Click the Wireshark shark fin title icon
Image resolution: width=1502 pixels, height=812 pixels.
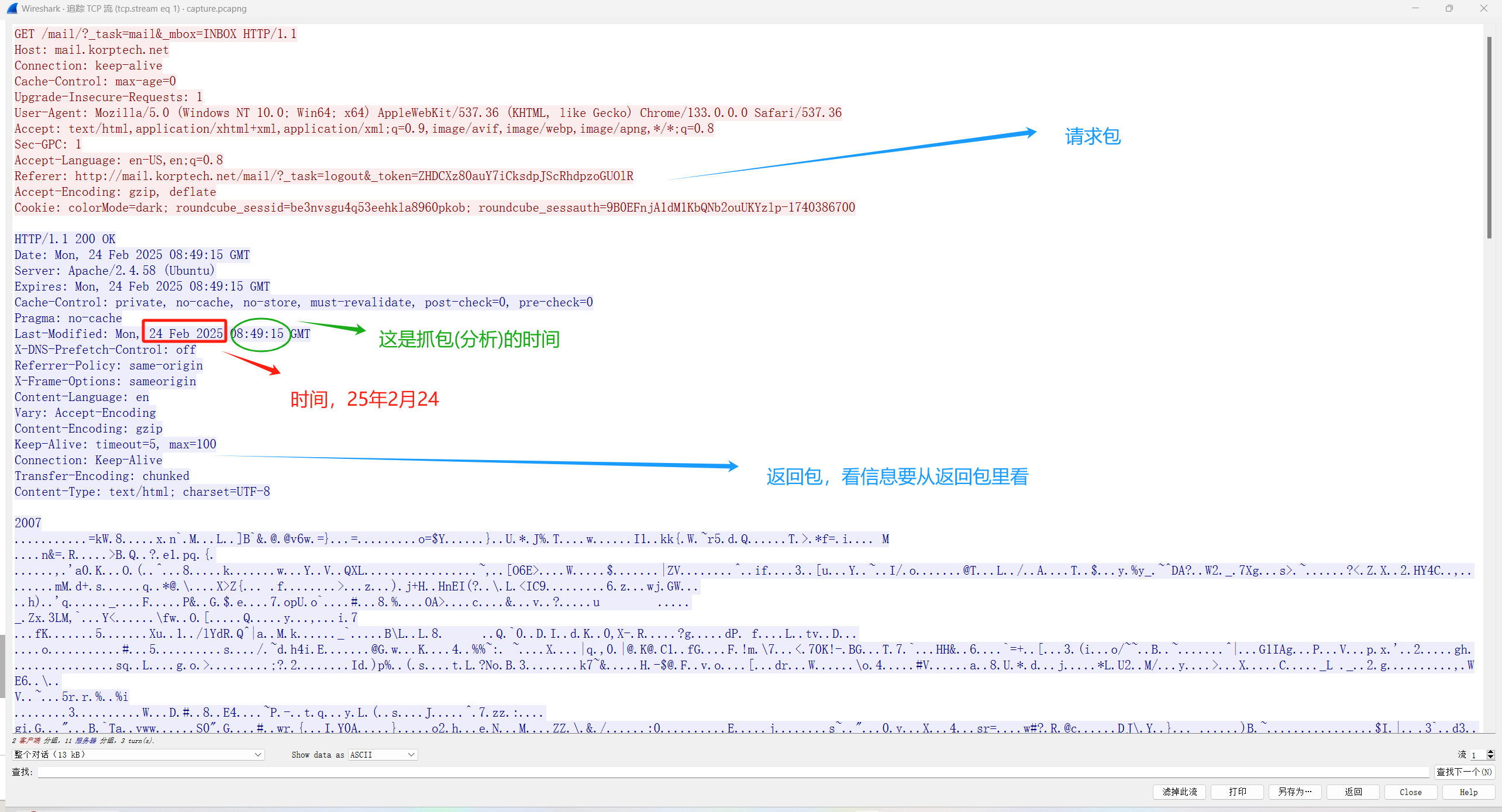point(12,8)
